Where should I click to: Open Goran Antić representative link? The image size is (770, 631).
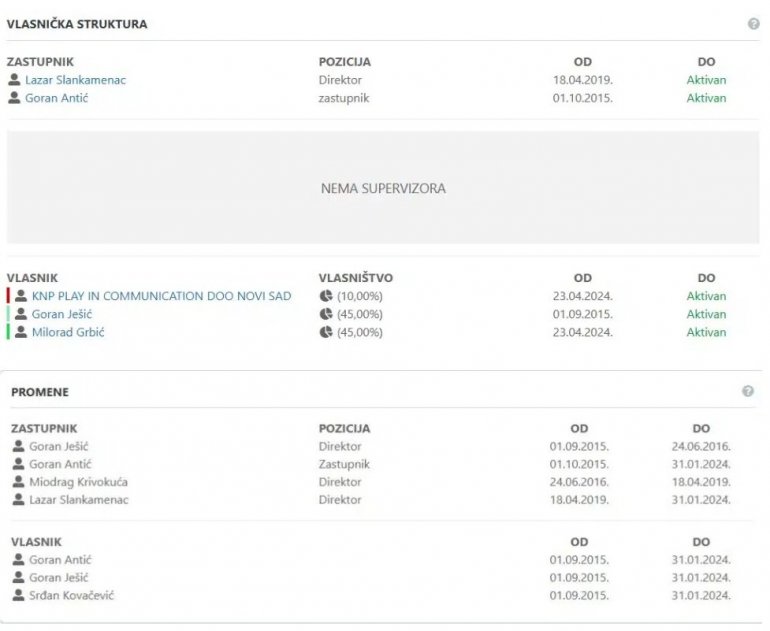click(x=56, y=98)
